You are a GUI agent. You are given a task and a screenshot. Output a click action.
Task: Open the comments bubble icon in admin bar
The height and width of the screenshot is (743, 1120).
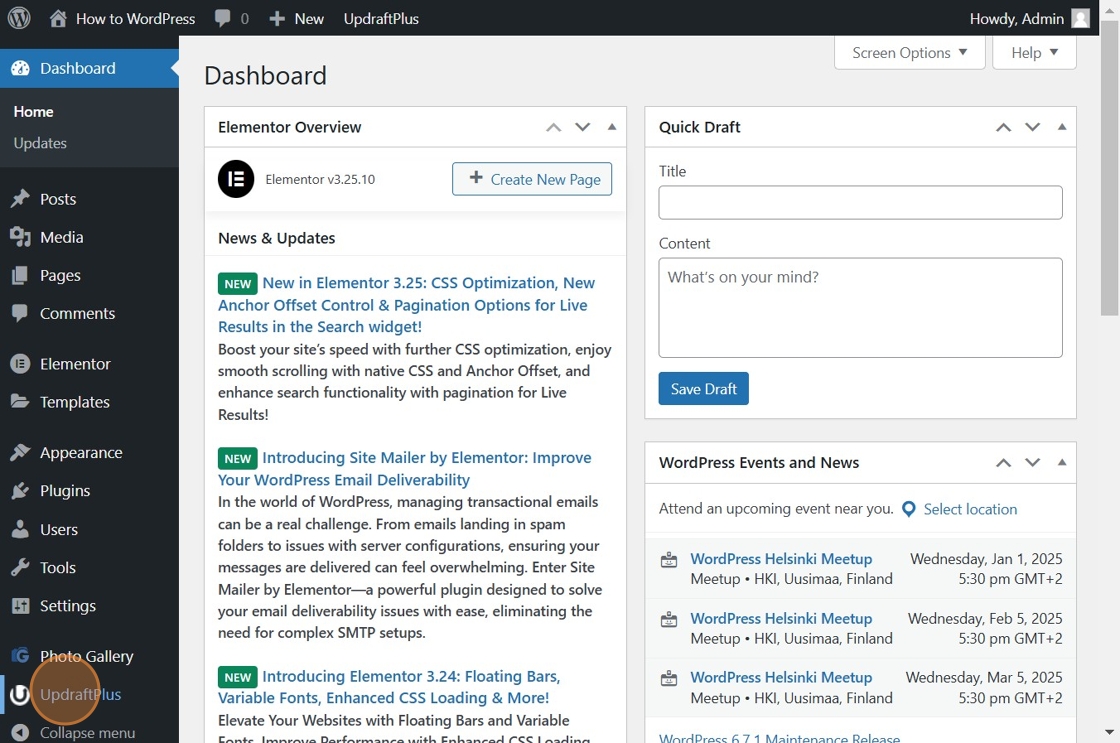222,19
